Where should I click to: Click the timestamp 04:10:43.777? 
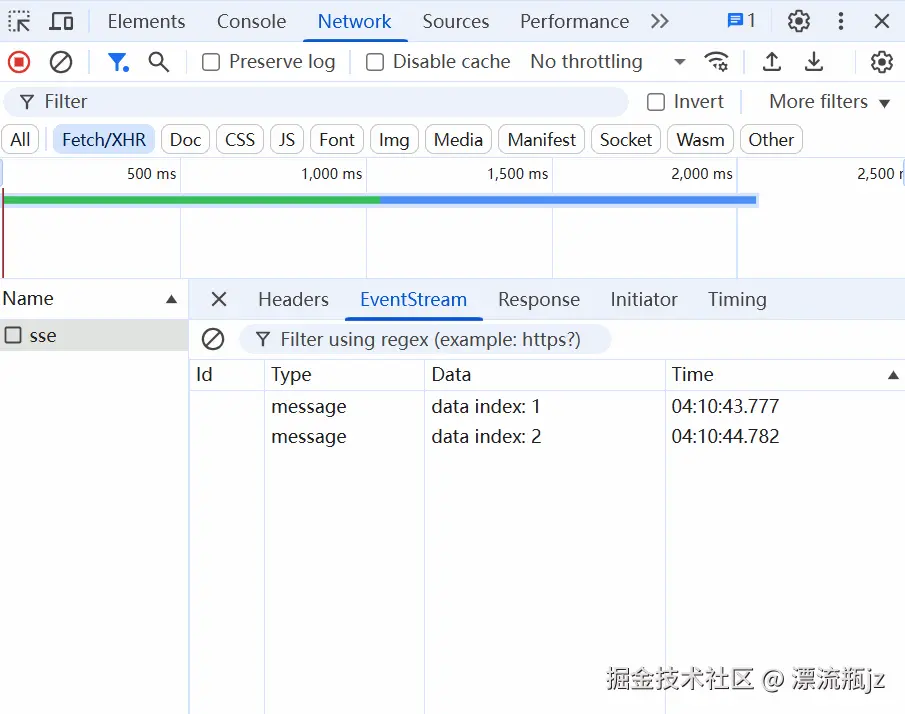(x=725, y=406)
